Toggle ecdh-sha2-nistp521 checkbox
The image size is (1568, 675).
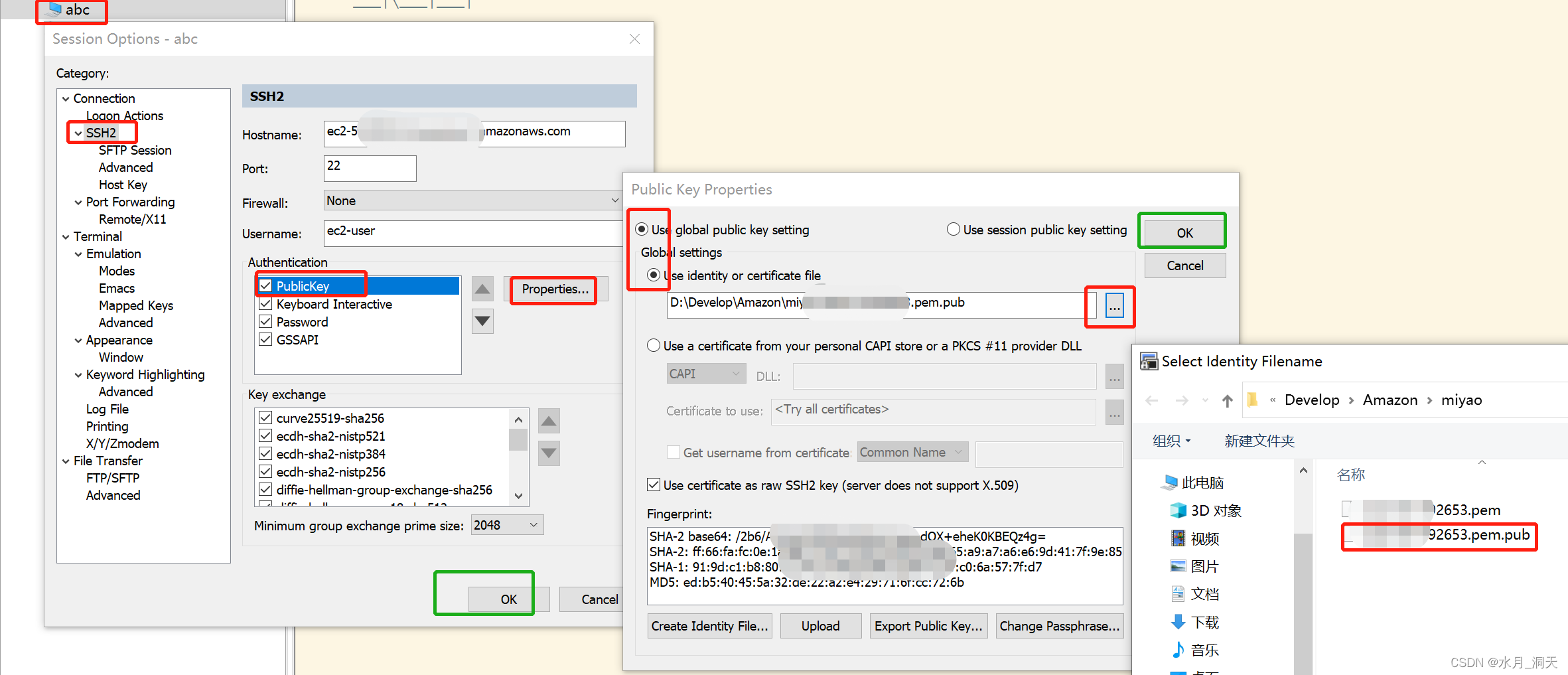pos(265,436)
